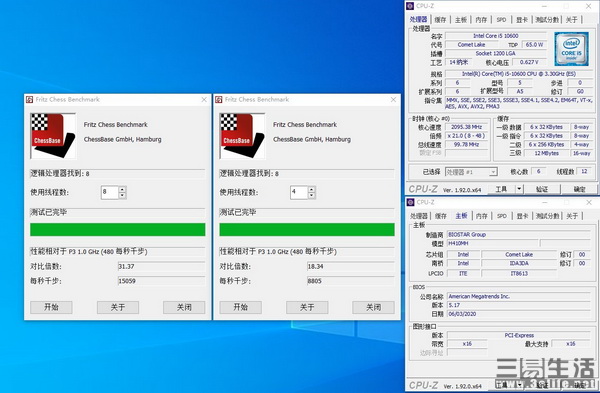Click the Intel Core i5 badge in CPU-Z
Viewport: 600px width, 393px height.
(x=571, y=49)
